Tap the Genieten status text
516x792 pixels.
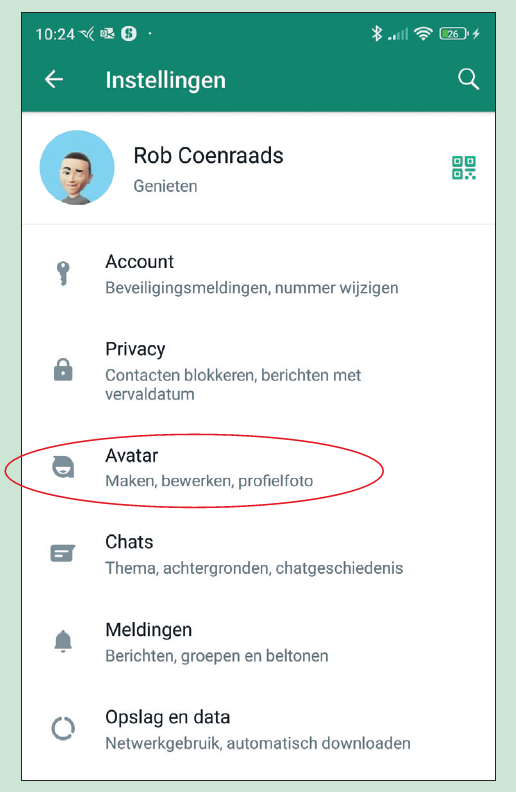(165, 186)
